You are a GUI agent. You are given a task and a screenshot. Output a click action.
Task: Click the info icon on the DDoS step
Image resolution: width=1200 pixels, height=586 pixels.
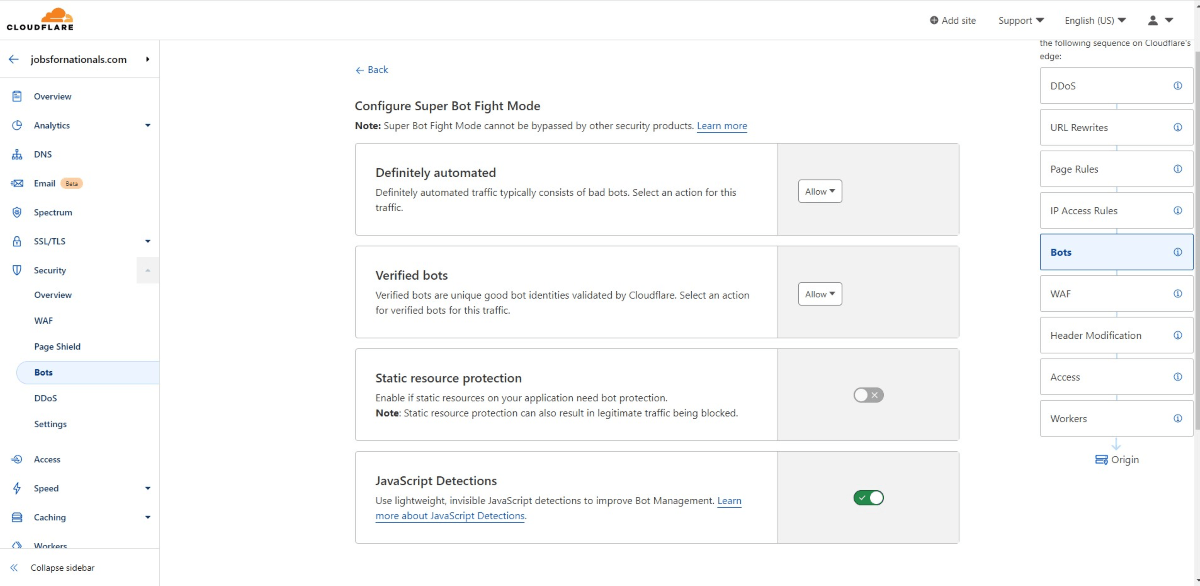[1177, 86]
